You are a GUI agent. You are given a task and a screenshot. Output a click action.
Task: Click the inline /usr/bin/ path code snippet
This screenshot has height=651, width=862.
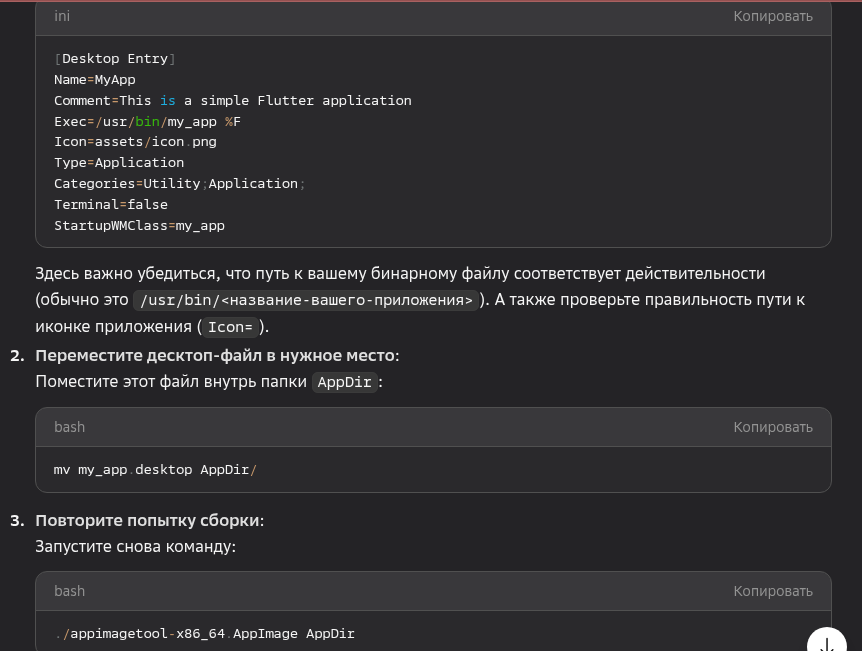tap(306, 301)
